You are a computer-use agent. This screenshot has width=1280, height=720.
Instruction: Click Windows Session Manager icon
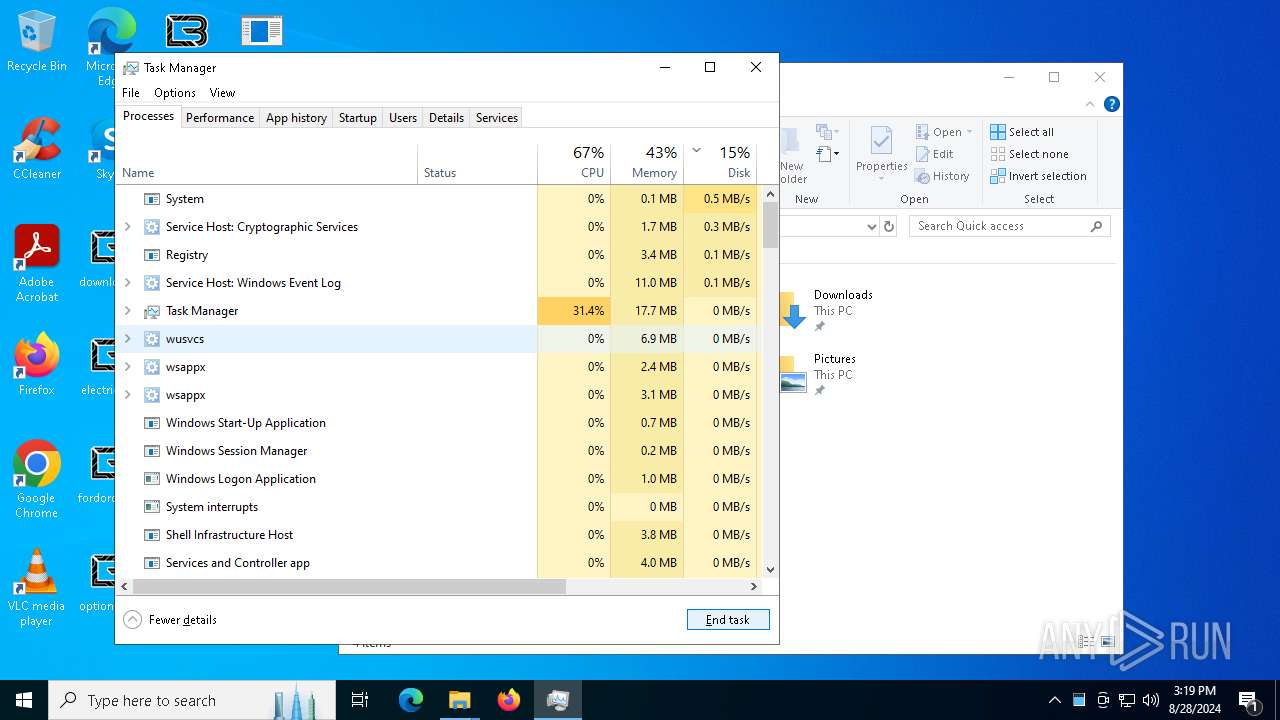tap(152, 451)
